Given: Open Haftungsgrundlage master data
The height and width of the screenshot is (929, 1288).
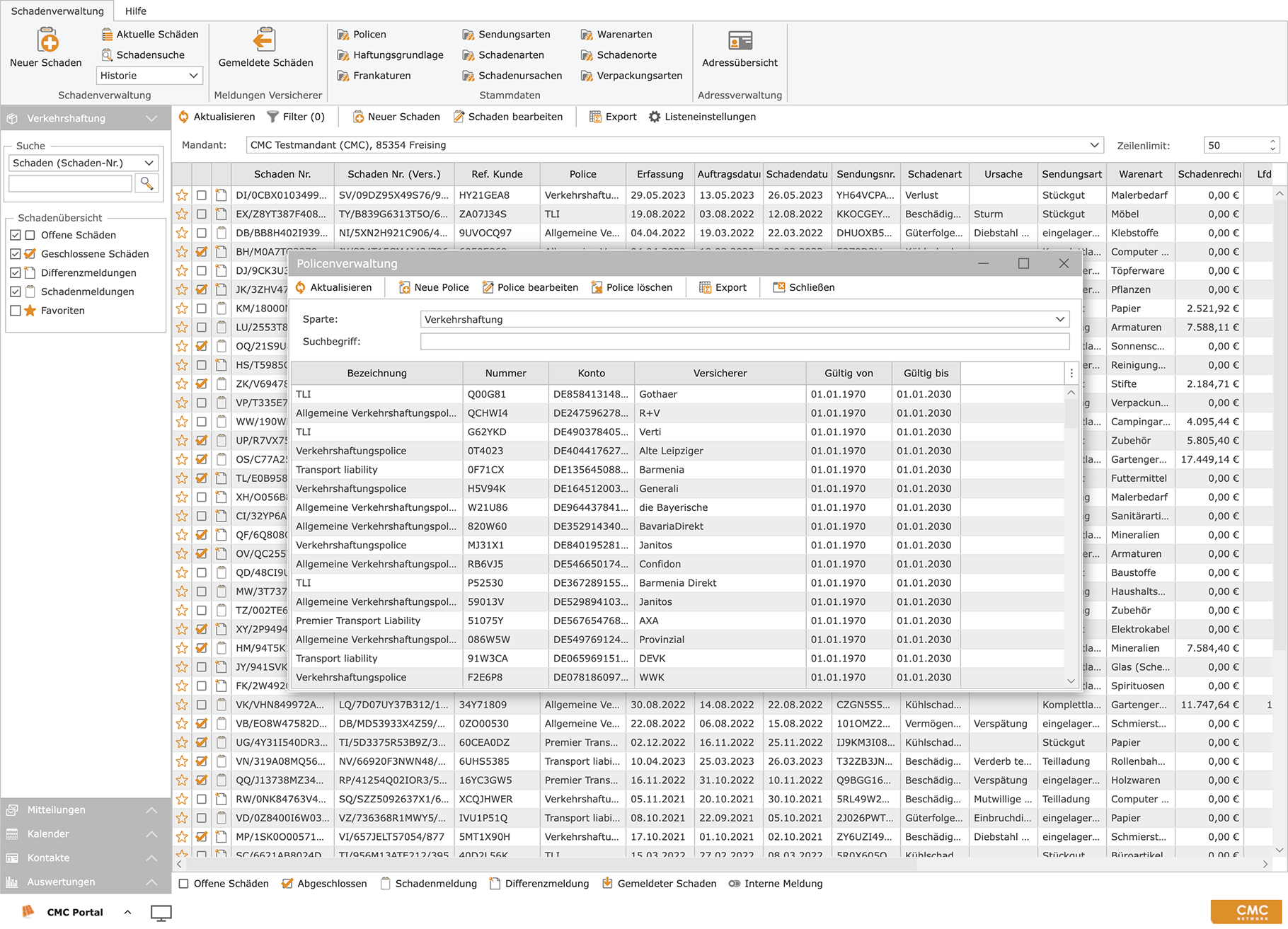Looking at the screenshot, I should (390, 54).
